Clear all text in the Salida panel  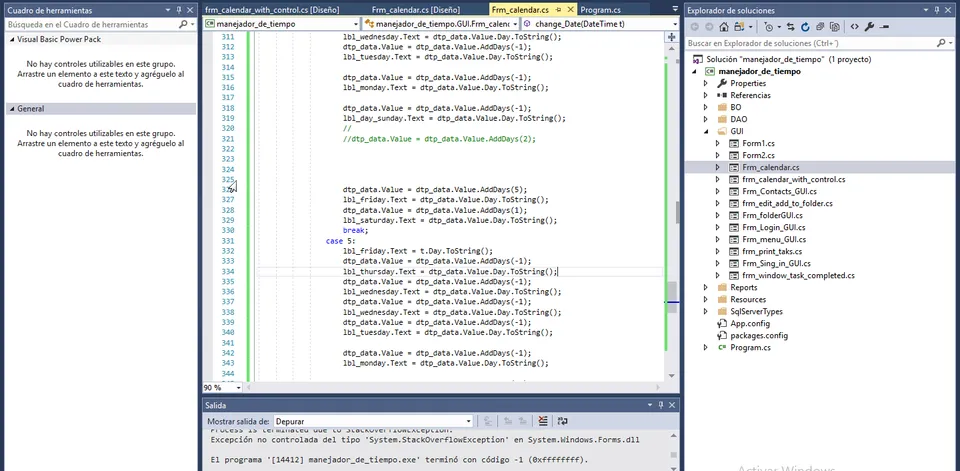pos(542,421)
